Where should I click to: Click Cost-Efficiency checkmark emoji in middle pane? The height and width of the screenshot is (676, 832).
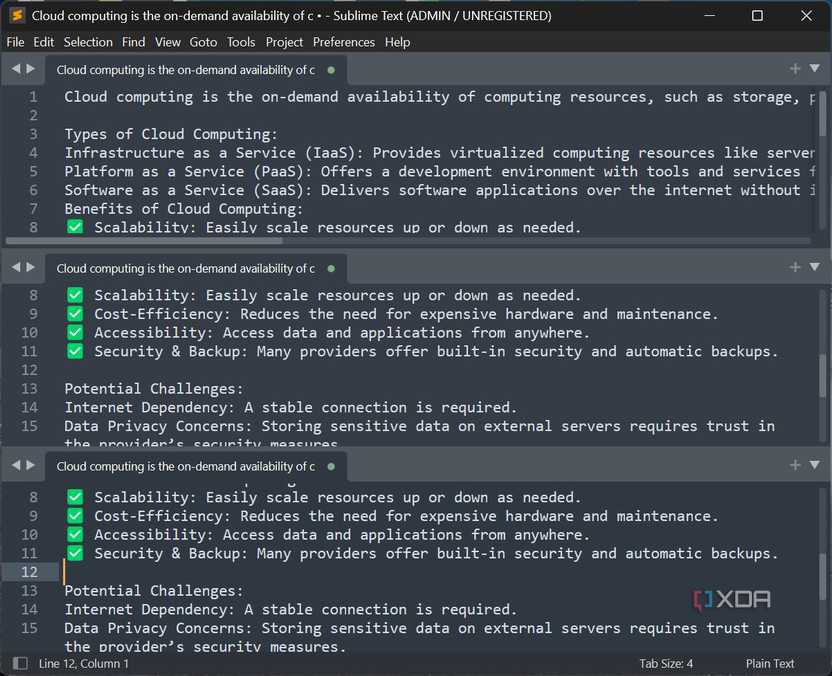pos(75,314)
